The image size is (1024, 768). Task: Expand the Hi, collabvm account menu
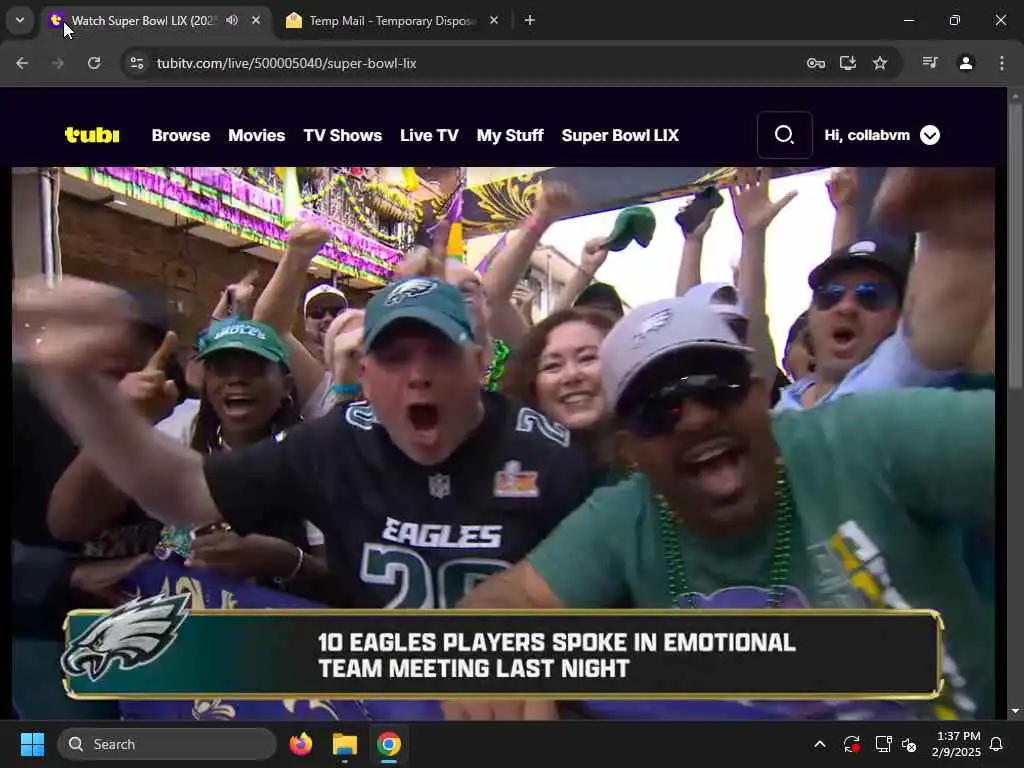tap(882, 135)
